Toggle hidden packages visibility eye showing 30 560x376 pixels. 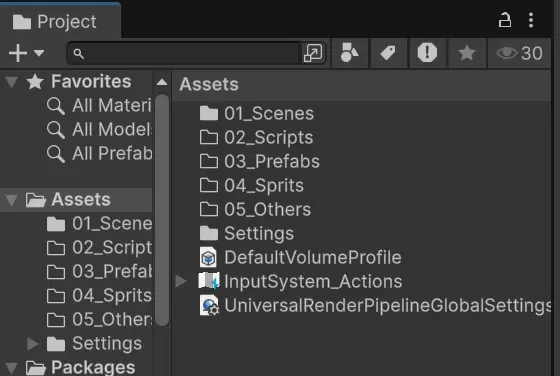click(520, 53)
